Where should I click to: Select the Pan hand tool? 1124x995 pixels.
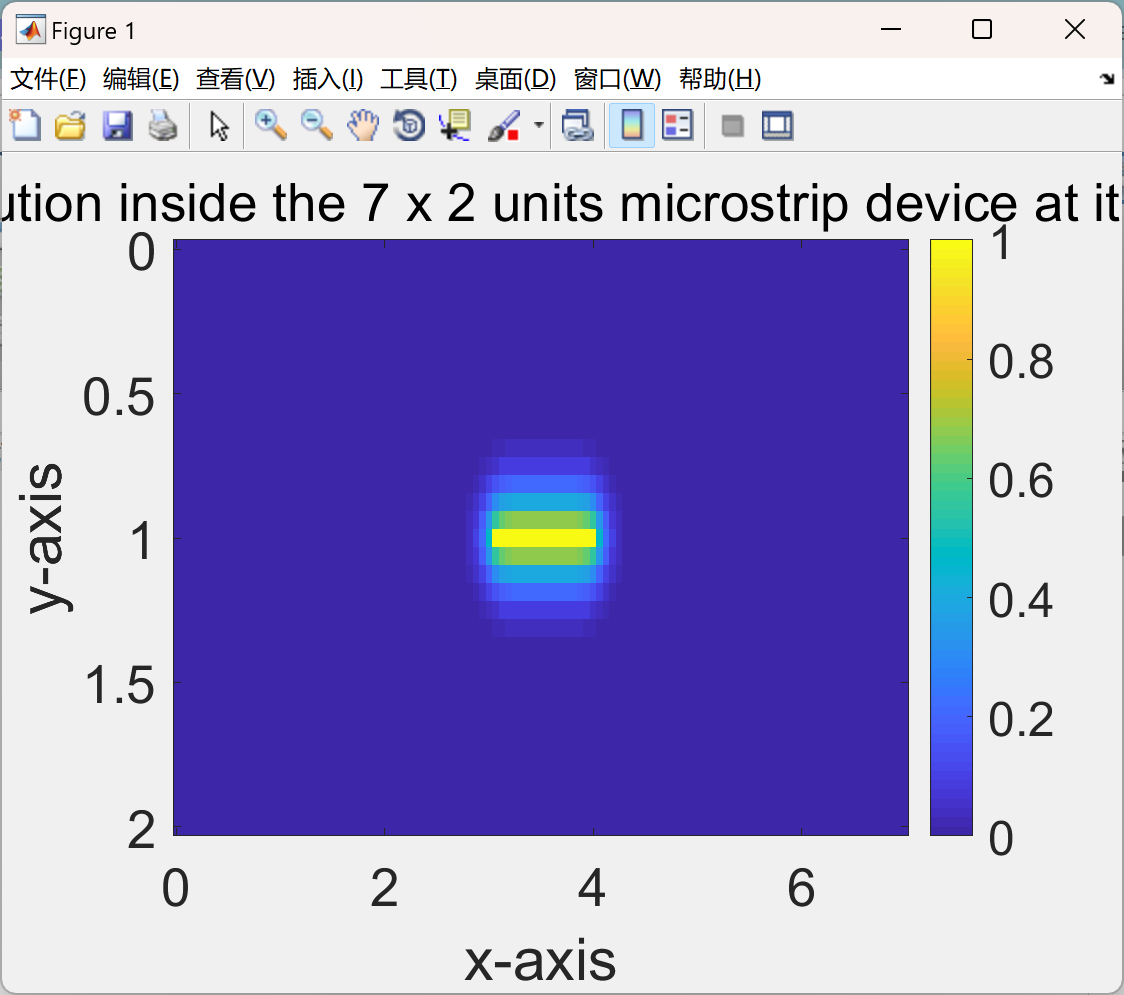point(363,126)
